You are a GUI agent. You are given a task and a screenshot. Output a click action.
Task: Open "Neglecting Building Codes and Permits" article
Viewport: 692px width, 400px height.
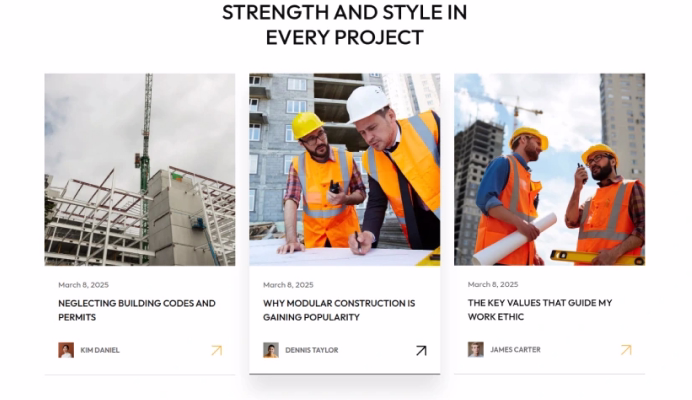coord(137,310)
